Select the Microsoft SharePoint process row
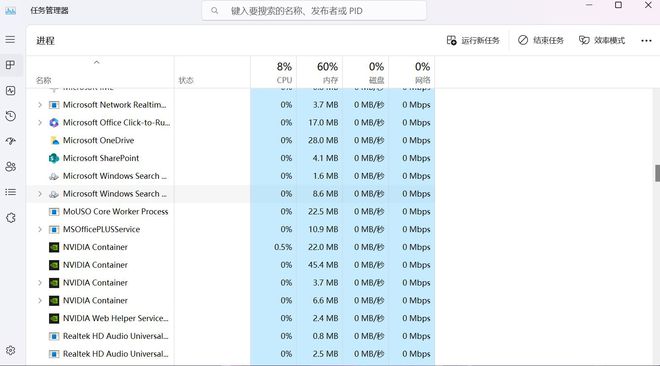The image size is (660, 366). [231, 158]
